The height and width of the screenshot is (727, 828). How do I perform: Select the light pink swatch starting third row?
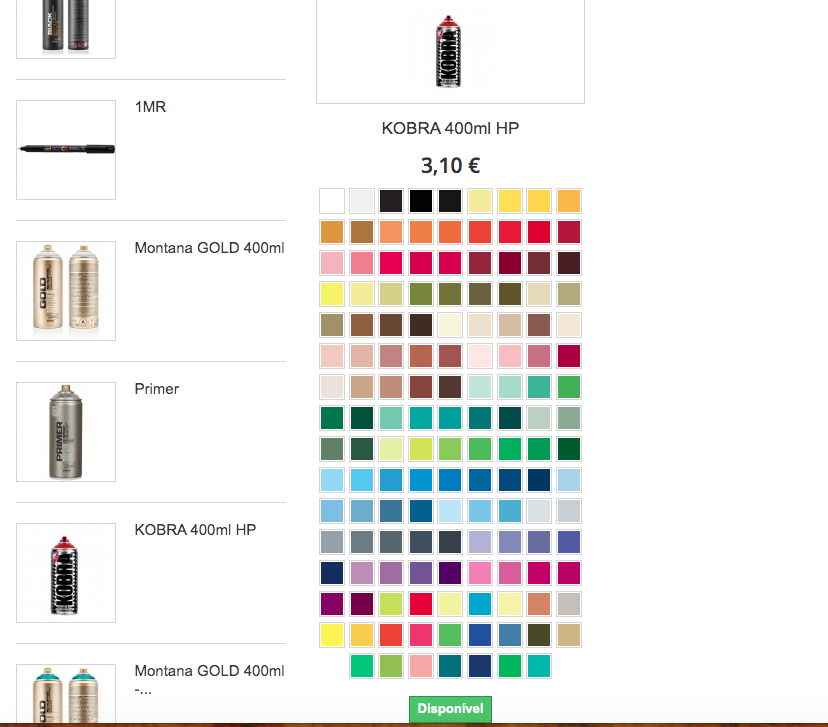click(332, 263)
